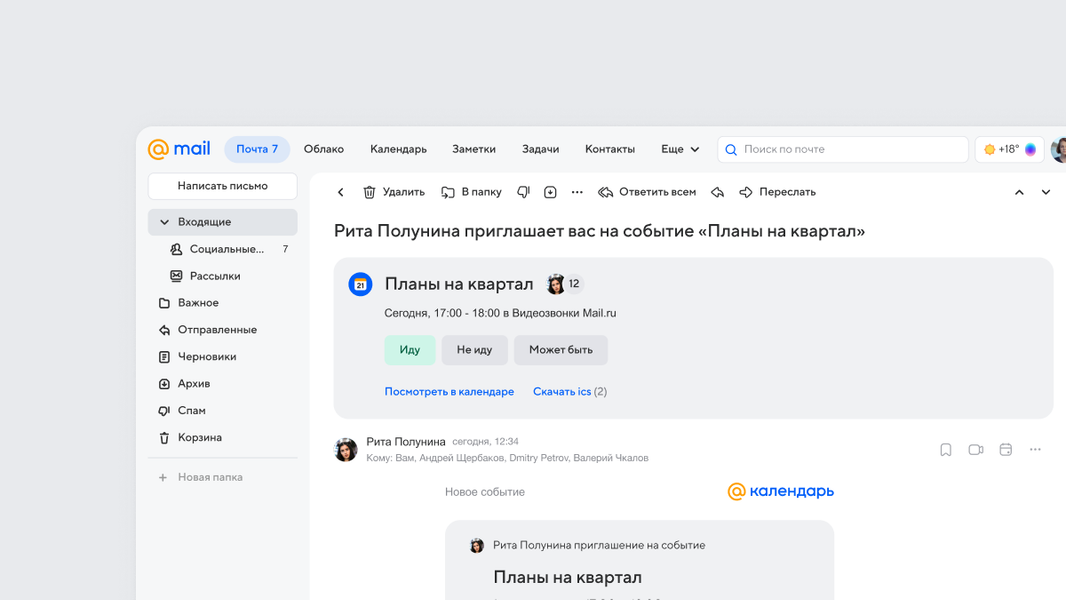The image size is (1066, 600).
Task: Go back with the left arrow
Action: [x=341, y=192]
